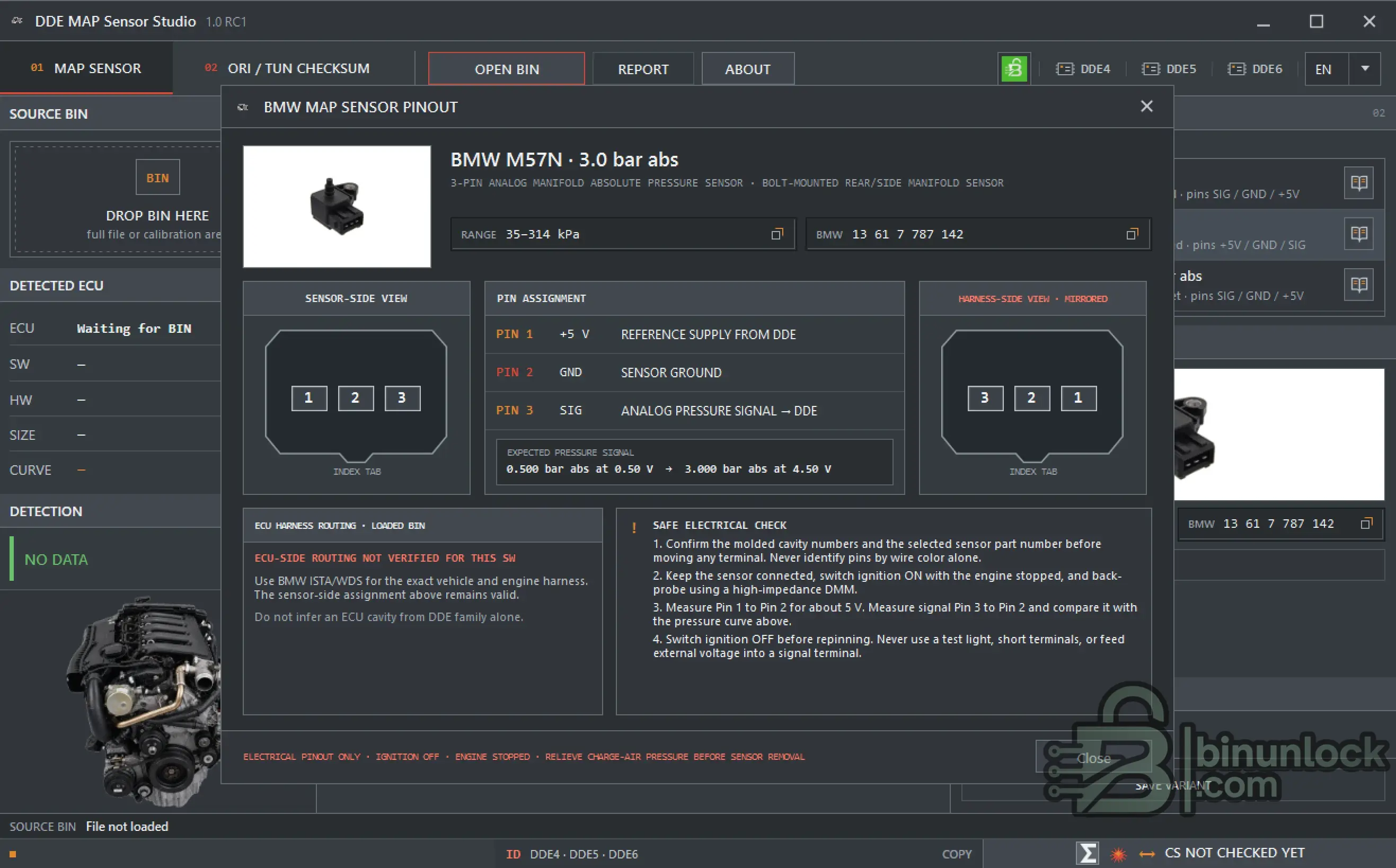
Task: Click the 'PIN 2 GND' assignment row
Action: point(695,373)
